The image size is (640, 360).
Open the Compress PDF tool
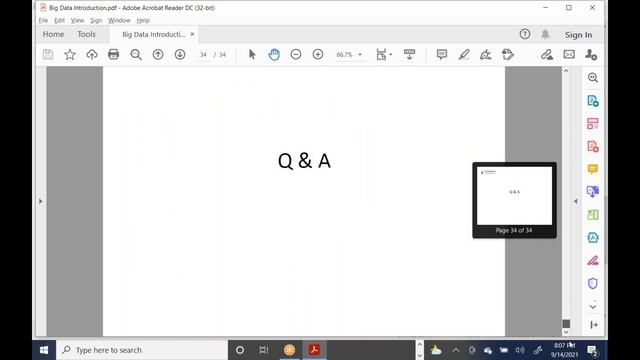coord(593,238)
